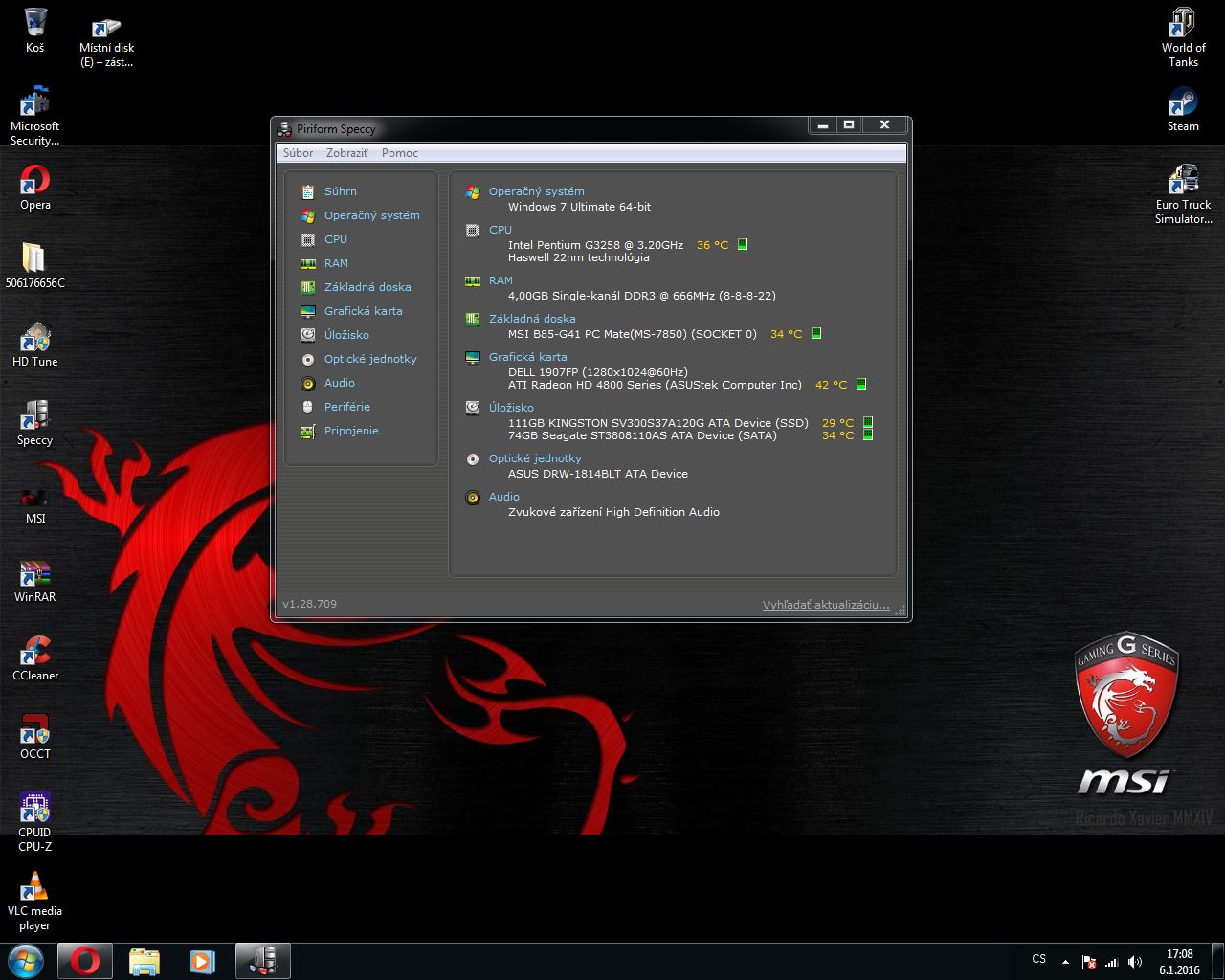Image resolution: width=1225 pixels, height=980 pixels.
Task: Select the CPUID CPU-Z desktop icon
Action: click(x=35, y=822)
